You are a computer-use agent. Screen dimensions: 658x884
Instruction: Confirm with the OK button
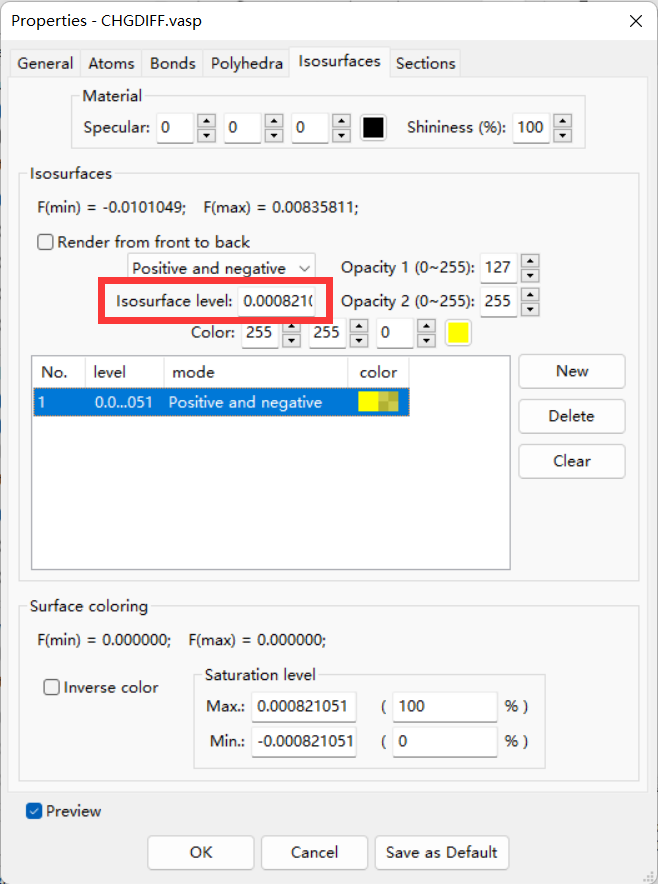point(201,852)
